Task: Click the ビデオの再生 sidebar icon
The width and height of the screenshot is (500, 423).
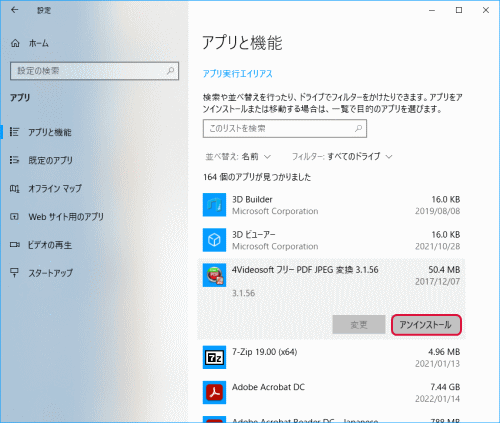Action: pos(14,245)
